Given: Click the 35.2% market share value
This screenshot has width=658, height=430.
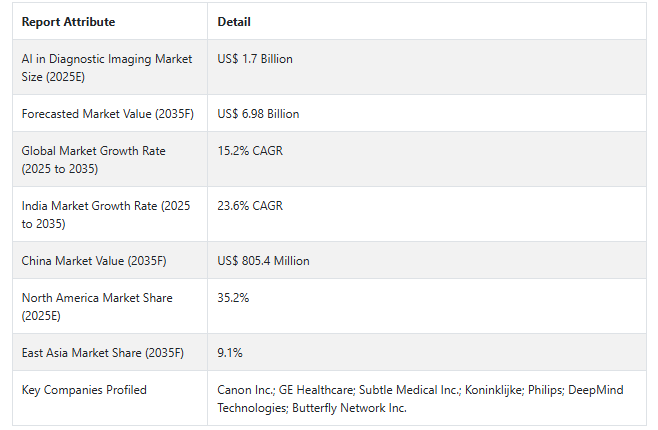Looking at the screenshot, I should [233, 298].
